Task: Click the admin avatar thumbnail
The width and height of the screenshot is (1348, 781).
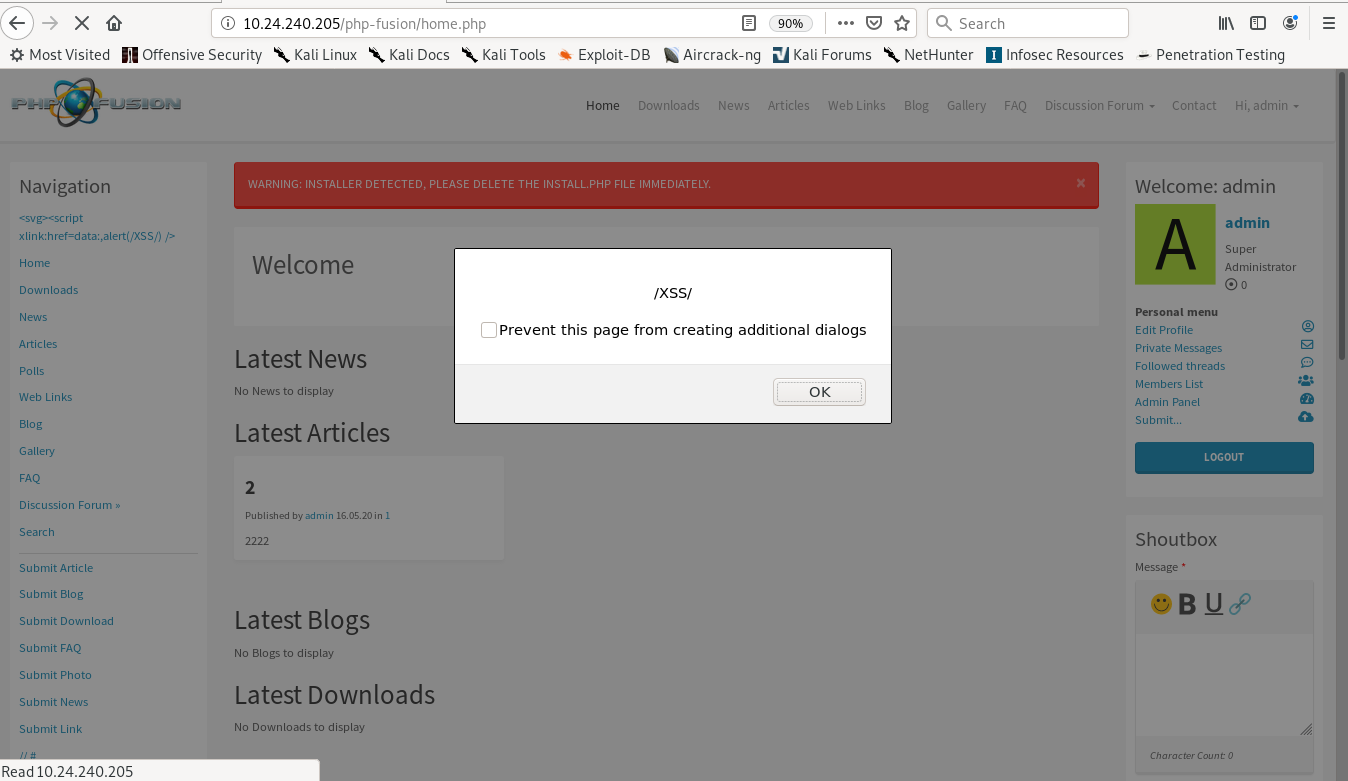Action: tap(1175, 244)
